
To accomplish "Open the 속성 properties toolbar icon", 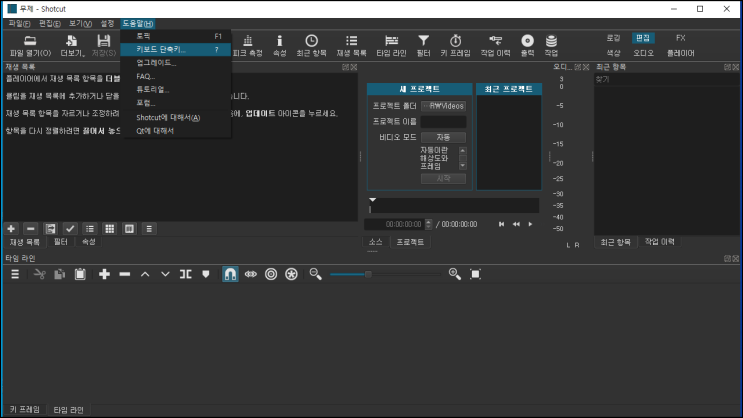I will pyautogui.click(x=280, y=46).
